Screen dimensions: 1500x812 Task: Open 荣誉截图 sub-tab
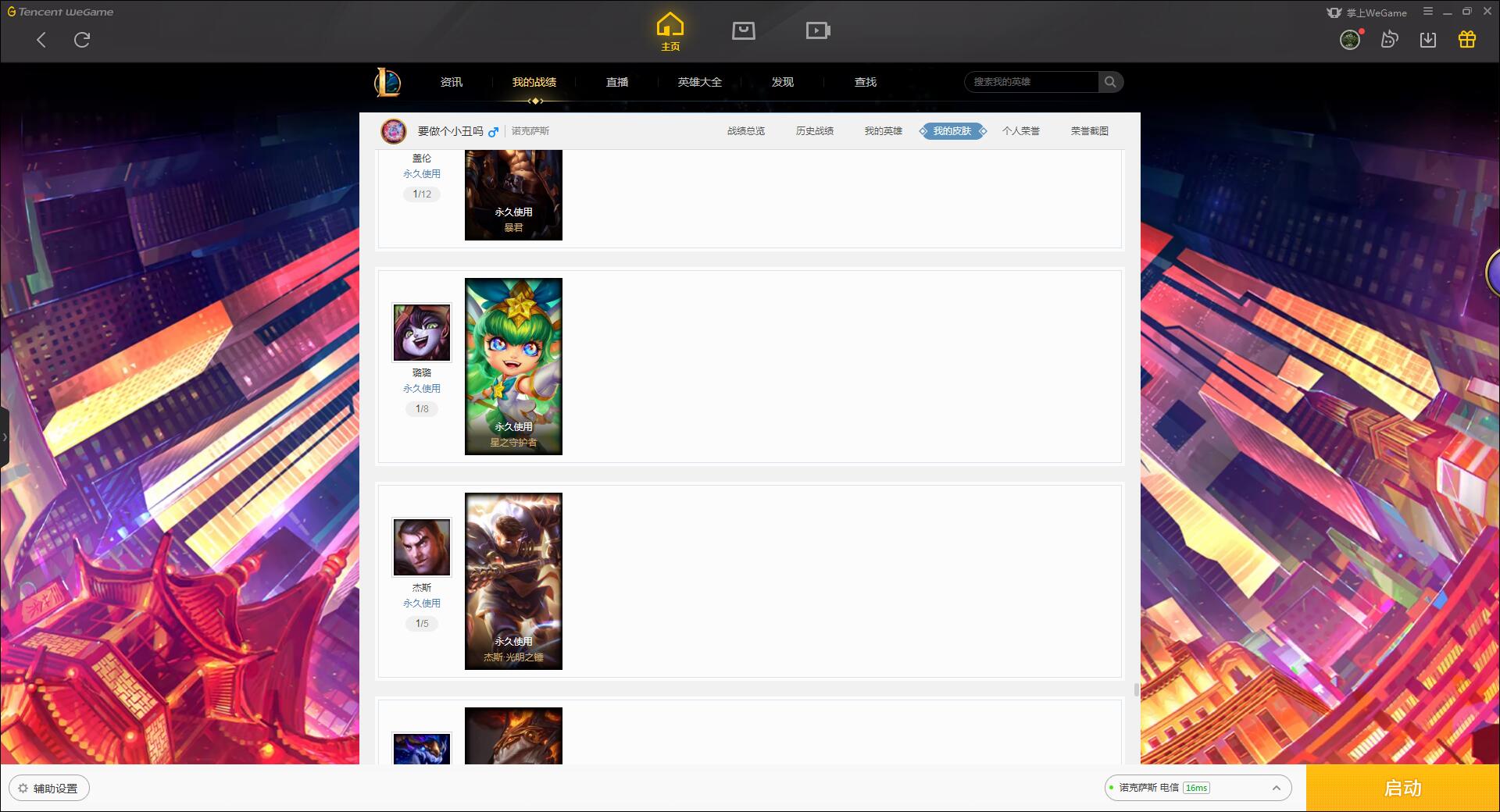tap(1090, 131)
